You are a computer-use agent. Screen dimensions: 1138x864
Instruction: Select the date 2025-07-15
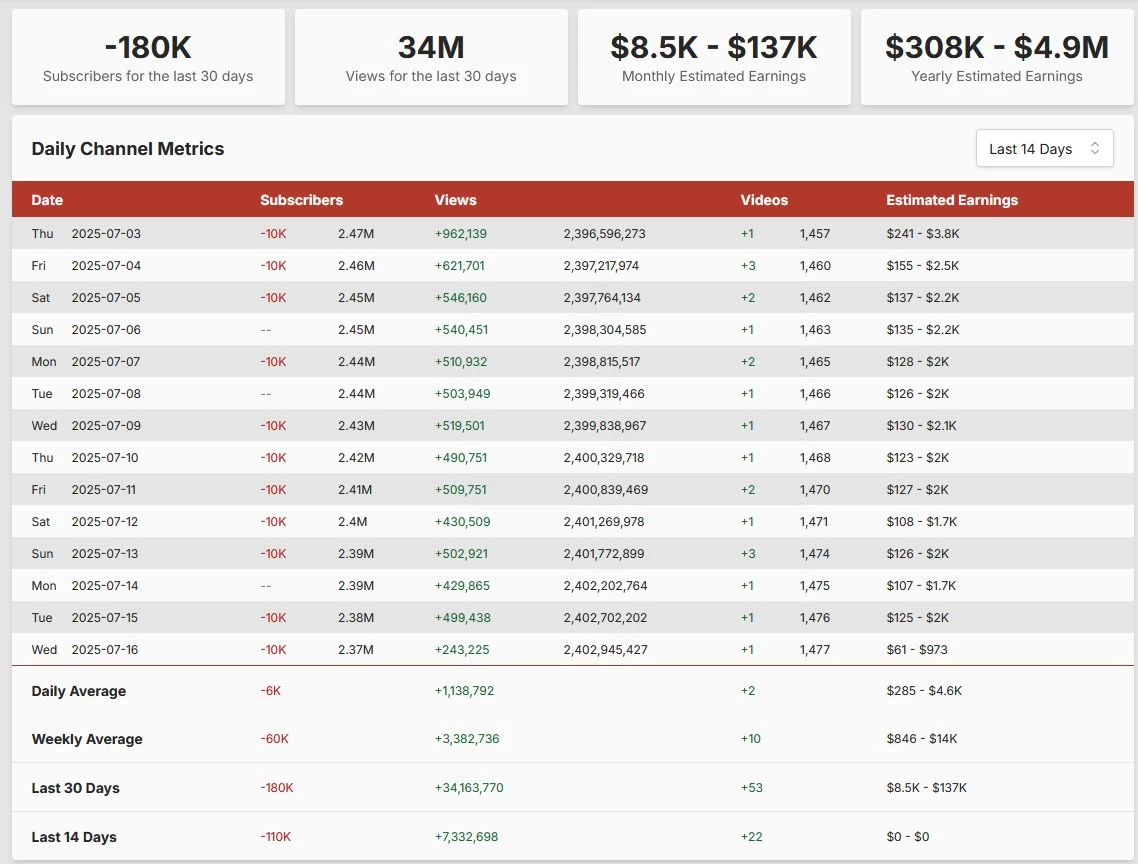click(105, 617)
